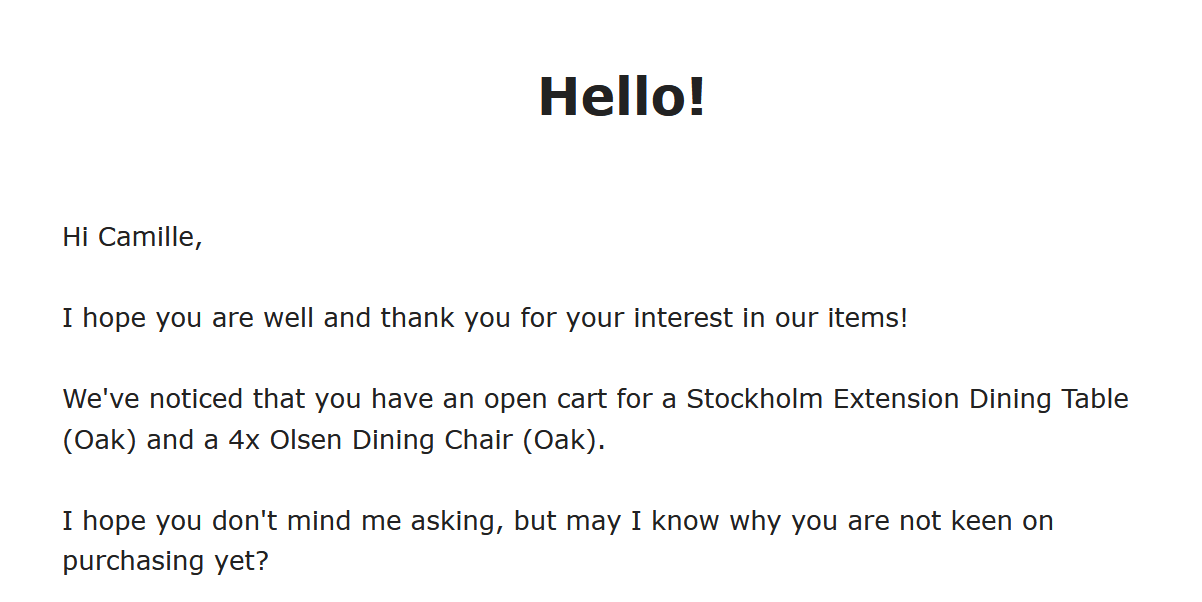Click the text "Olsen Dining Chair"
This screenshot has width=1202, height=602.
click(393, 440)
